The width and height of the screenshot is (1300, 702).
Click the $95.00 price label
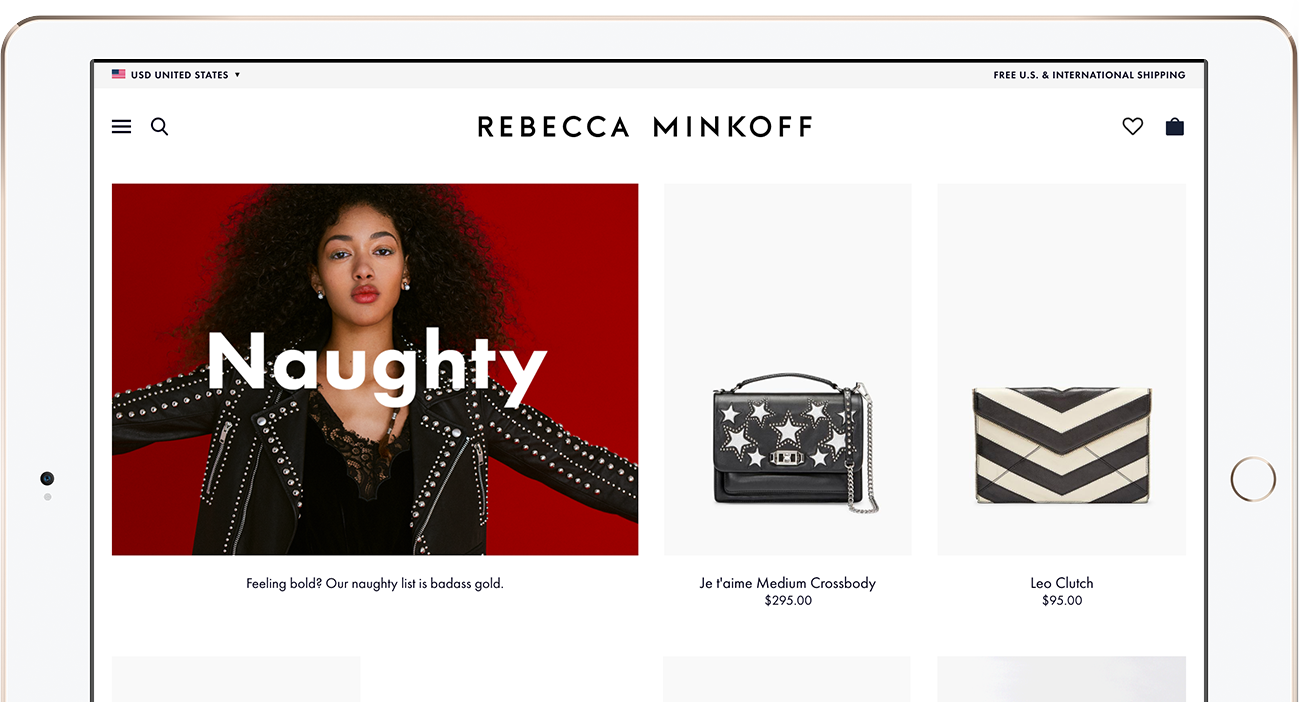pyautogui.click(x=1062, y=601)
